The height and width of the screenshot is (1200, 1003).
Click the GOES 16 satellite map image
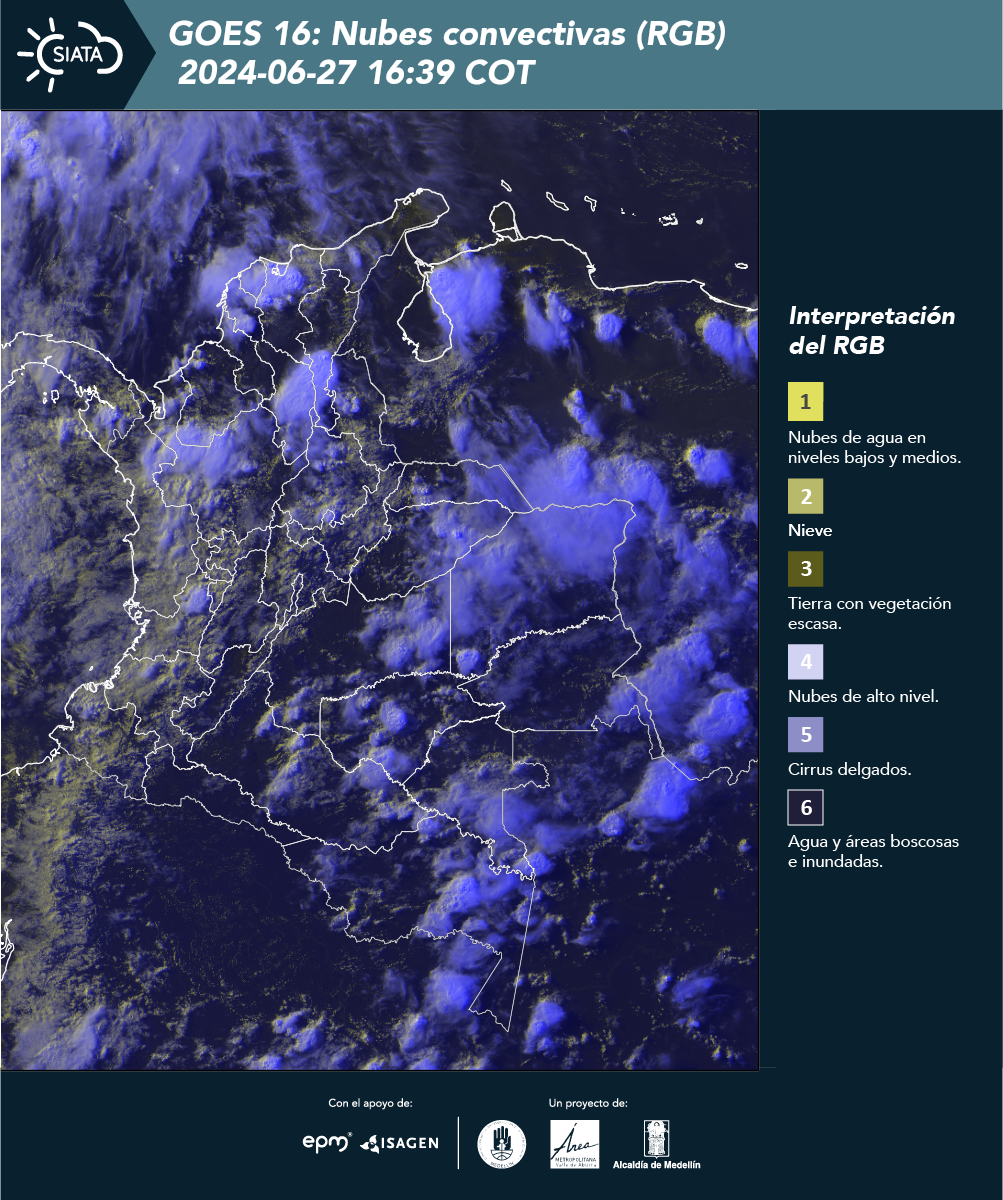(380, 590)
